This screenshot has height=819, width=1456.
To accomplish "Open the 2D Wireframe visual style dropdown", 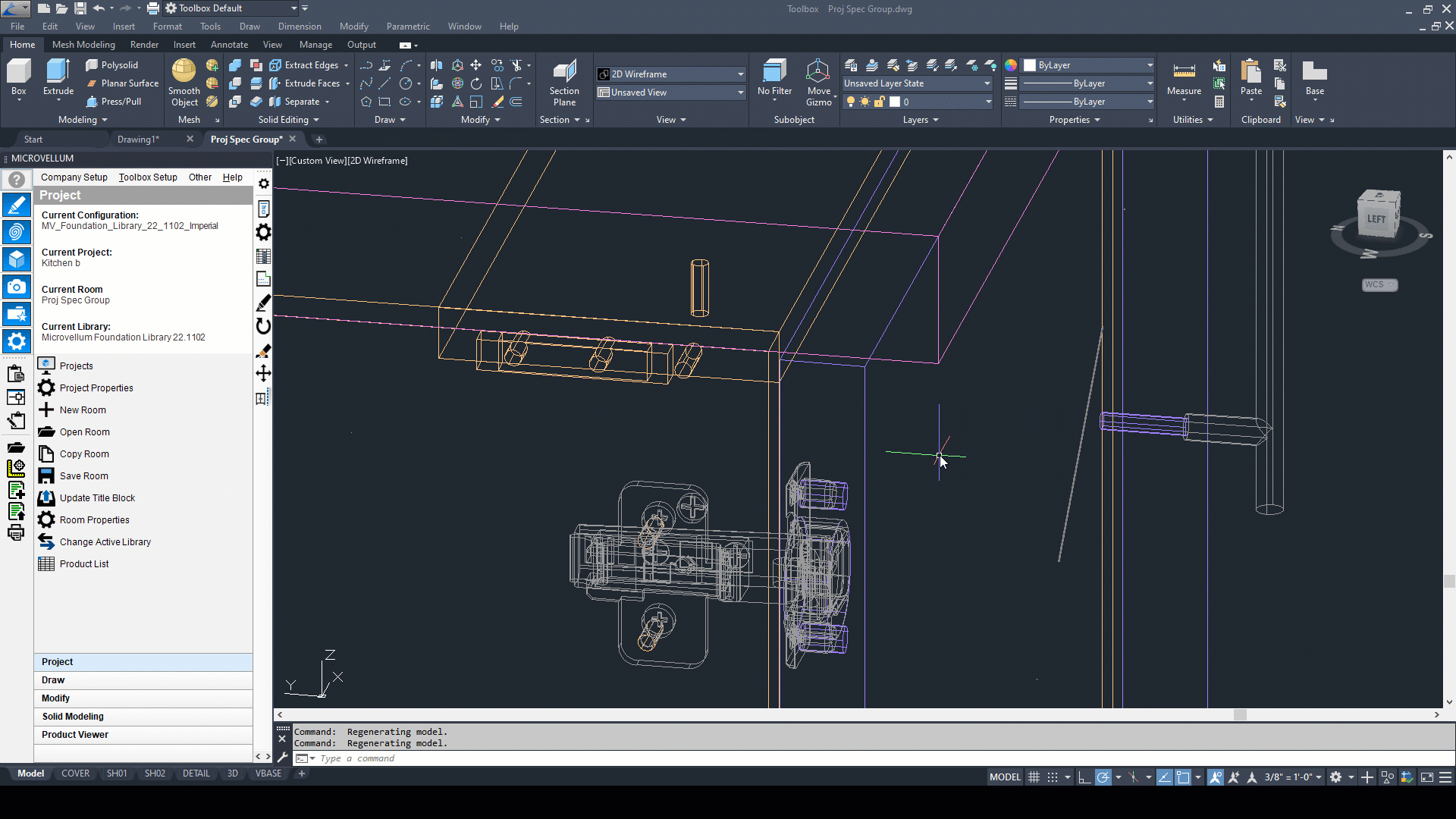I will [x=740, y=74].
